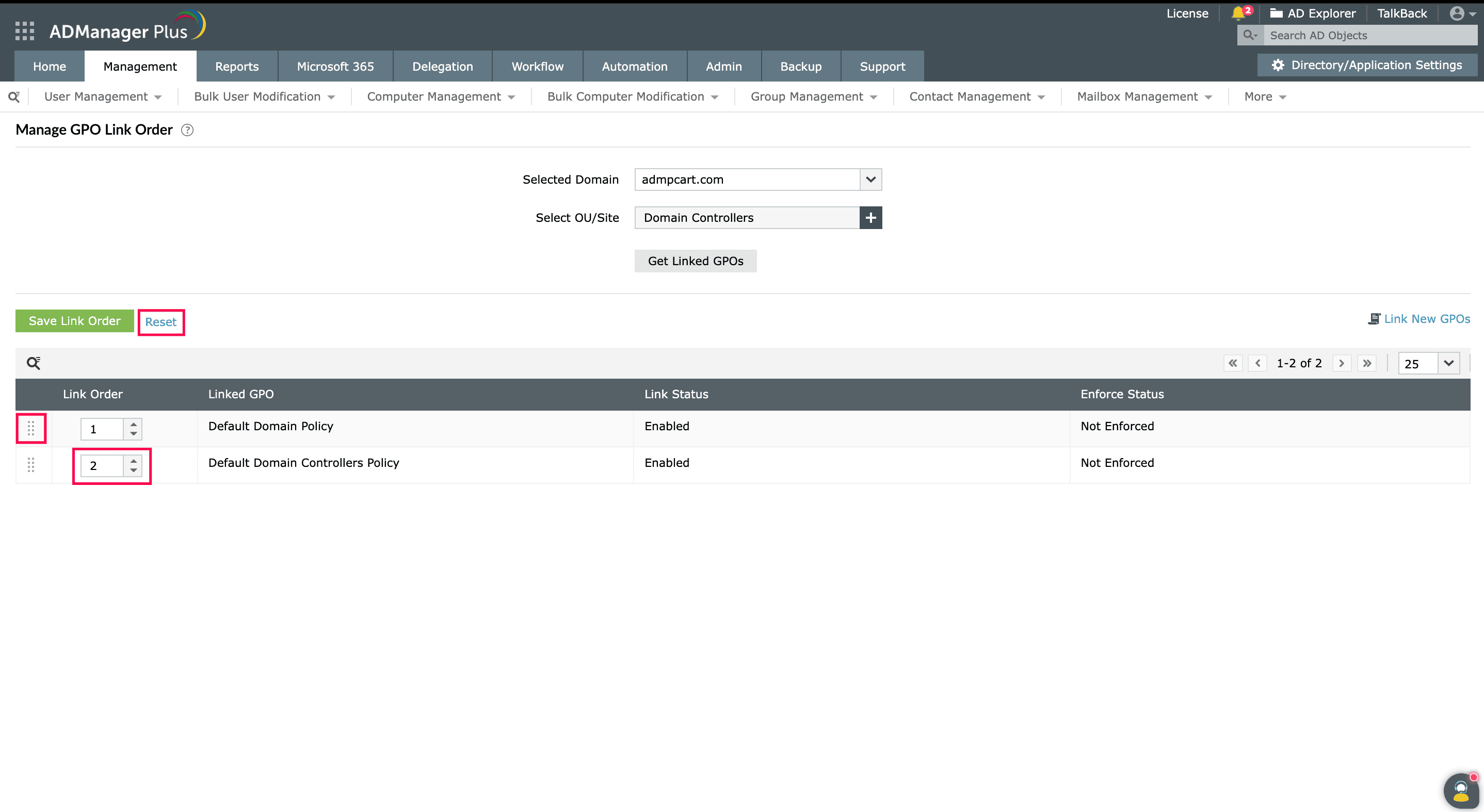Image resolution: width=1484 pixels, height=812 pixels.
Task: Switch to the Workflow tab
Action: coord(537,66)
